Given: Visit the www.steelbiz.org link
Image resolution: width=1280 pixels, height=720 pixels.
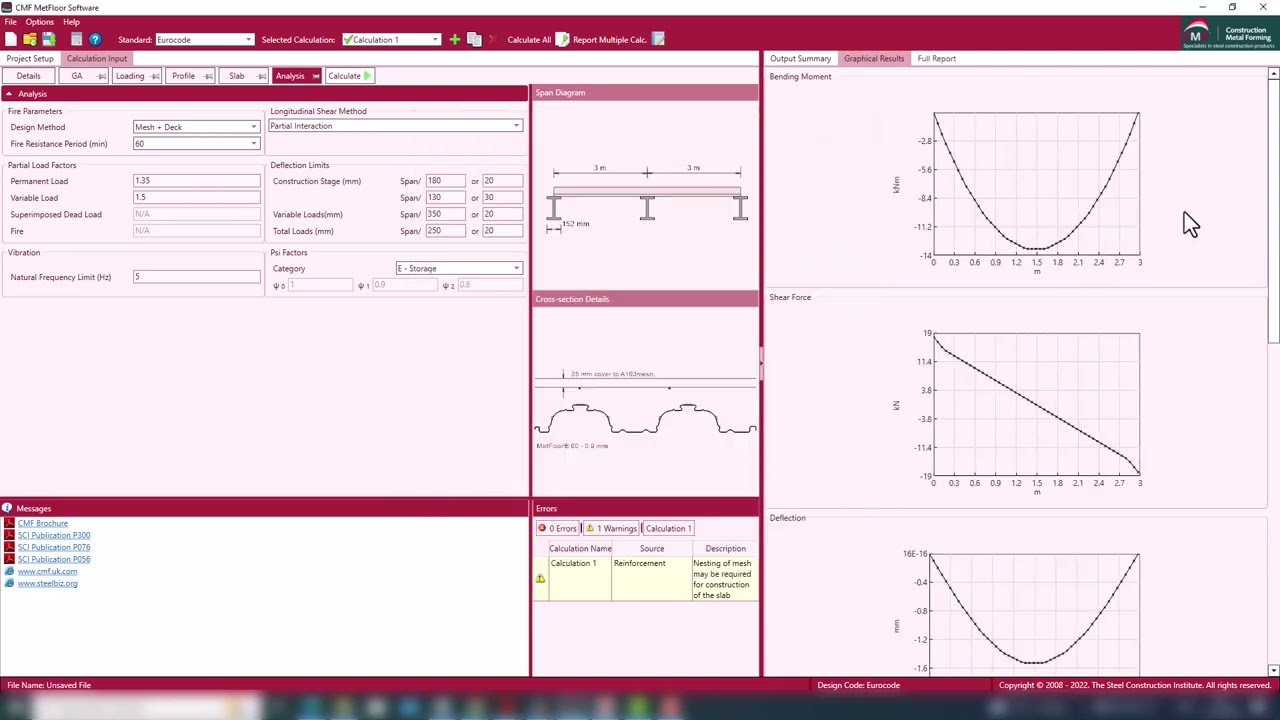Looking at the screenshot, I should (x=47, y=583).
